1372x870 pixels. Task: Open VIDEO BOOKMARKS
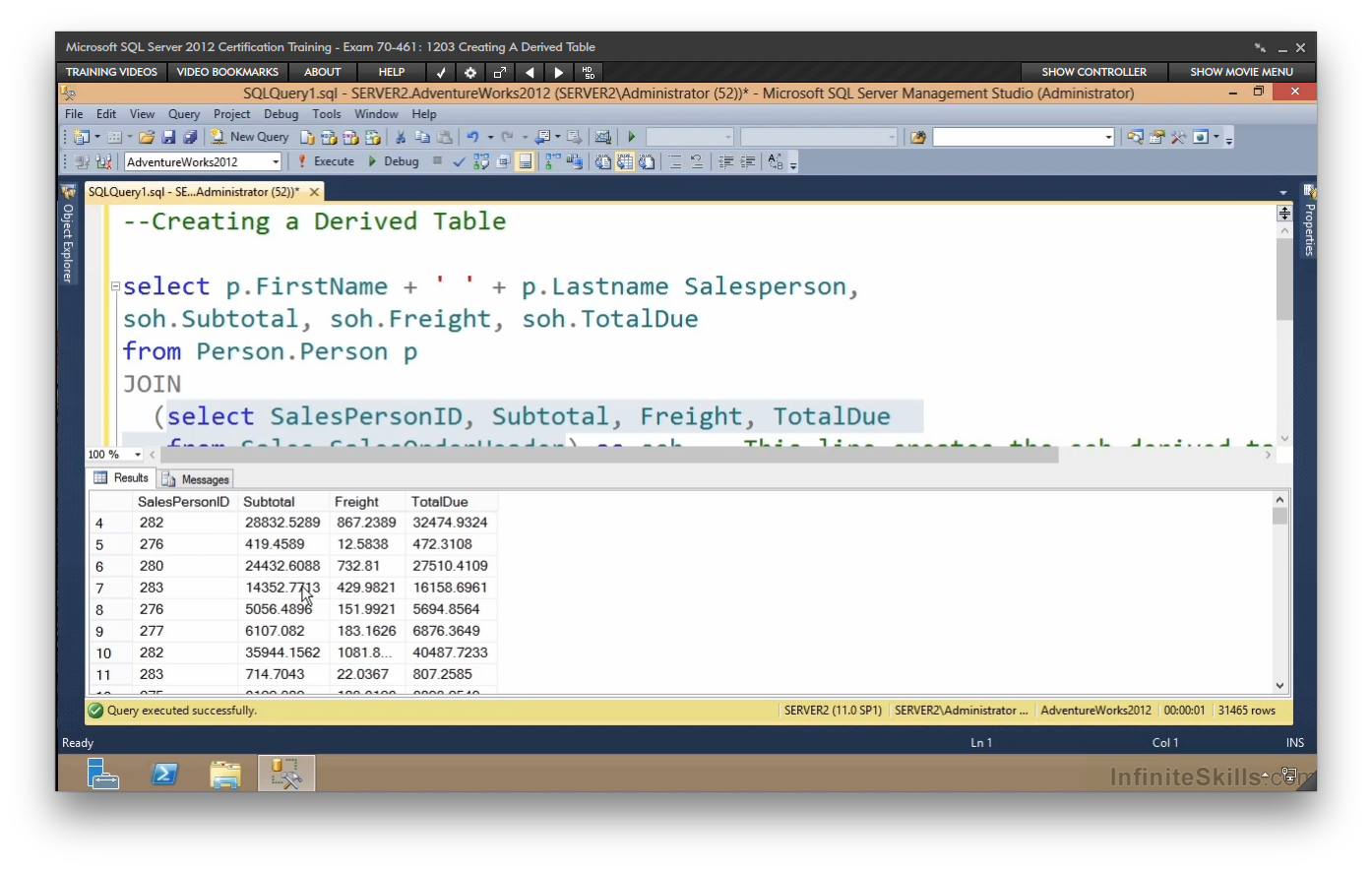click(x=227, y=72)
